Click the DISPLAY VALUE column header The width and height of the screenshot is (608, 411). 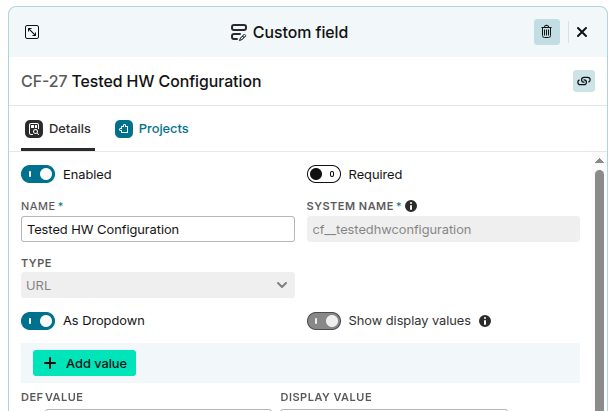tap(326, 397)
